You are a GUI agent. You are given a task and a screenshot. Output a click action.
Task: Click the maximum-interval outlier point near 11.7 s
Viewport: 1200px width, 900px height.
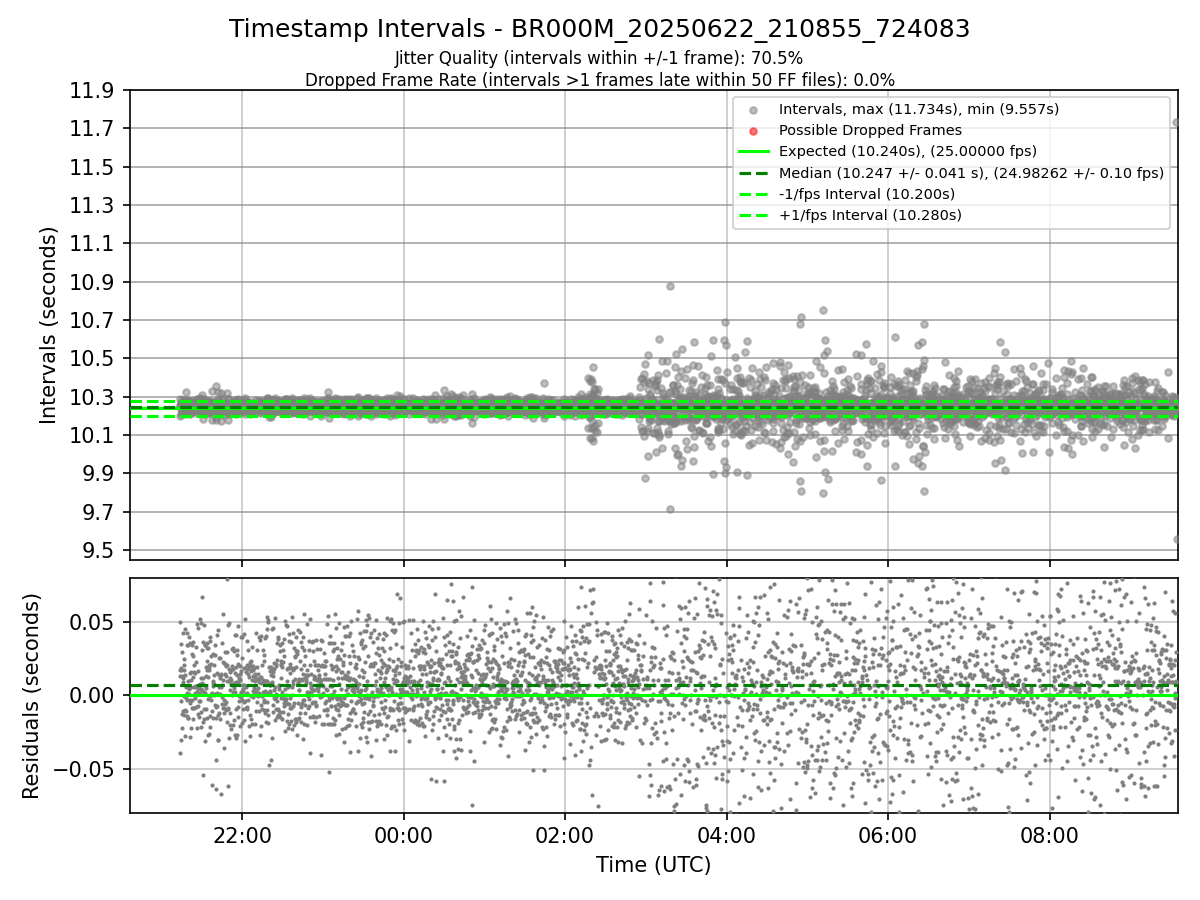[x=1176, y=123]
